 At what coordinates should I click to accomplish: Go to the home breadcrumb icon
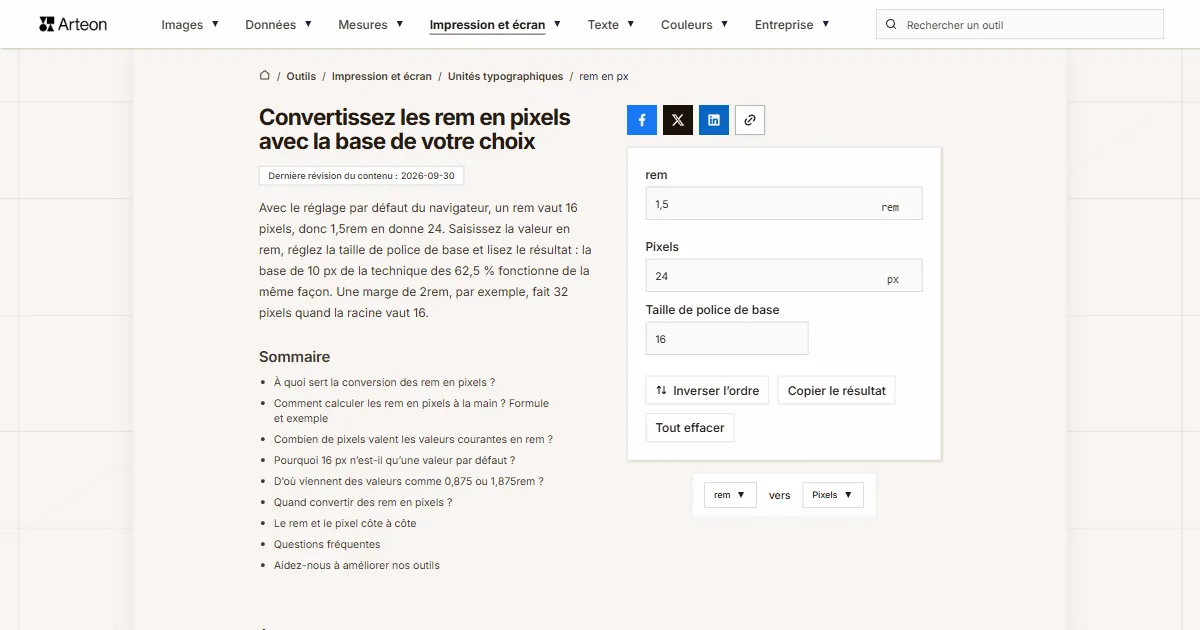265,76
